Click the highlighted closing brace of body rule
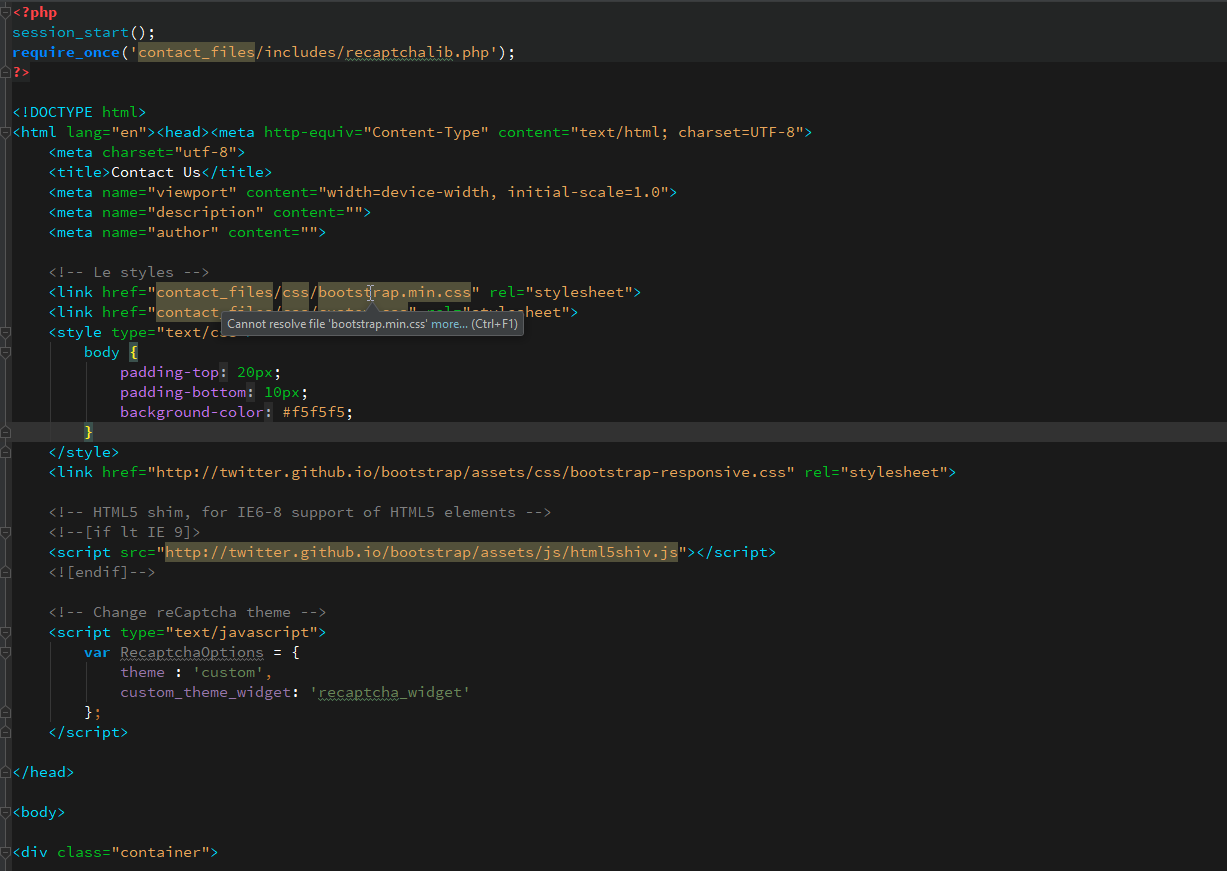 coord(88,432)
